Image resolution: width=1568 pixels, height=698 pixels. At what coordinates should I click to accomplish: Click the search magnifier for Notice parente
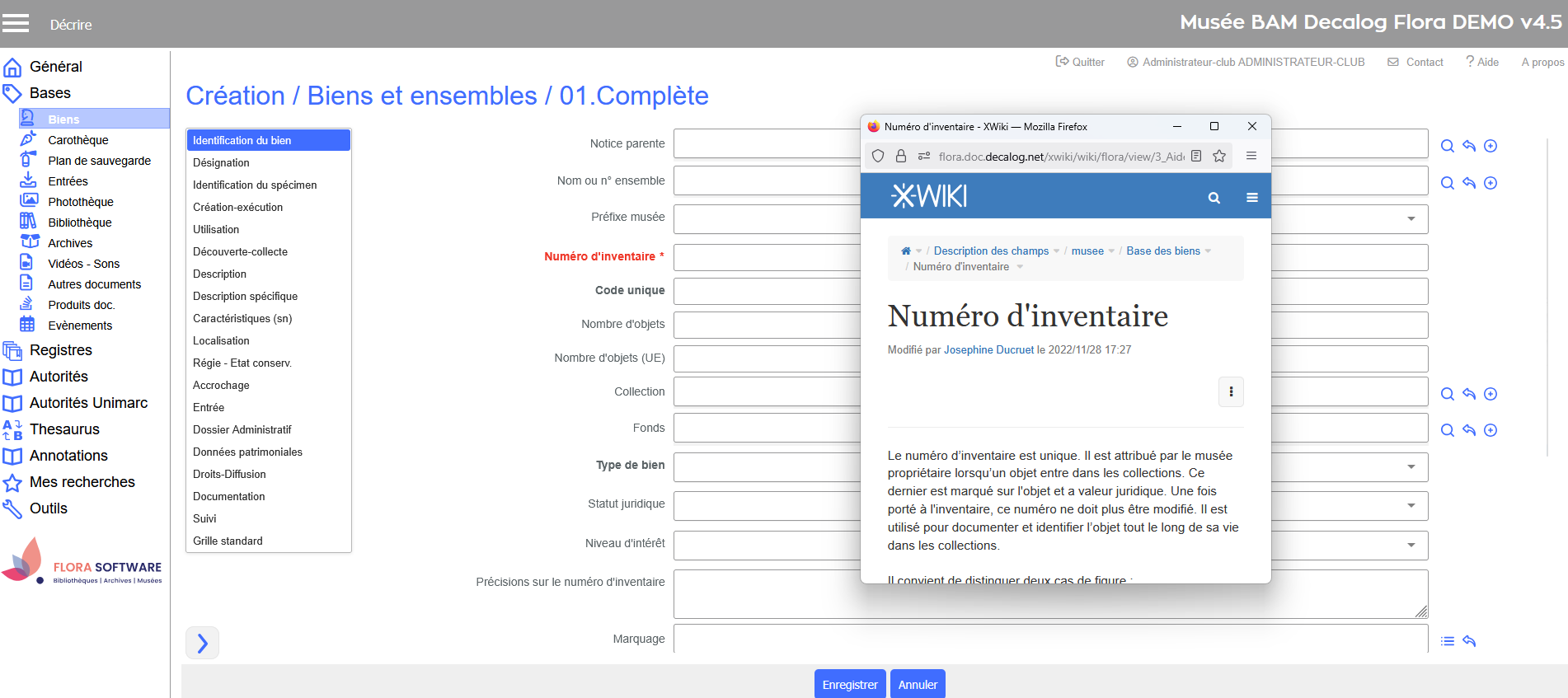(x=1447, y=146)
